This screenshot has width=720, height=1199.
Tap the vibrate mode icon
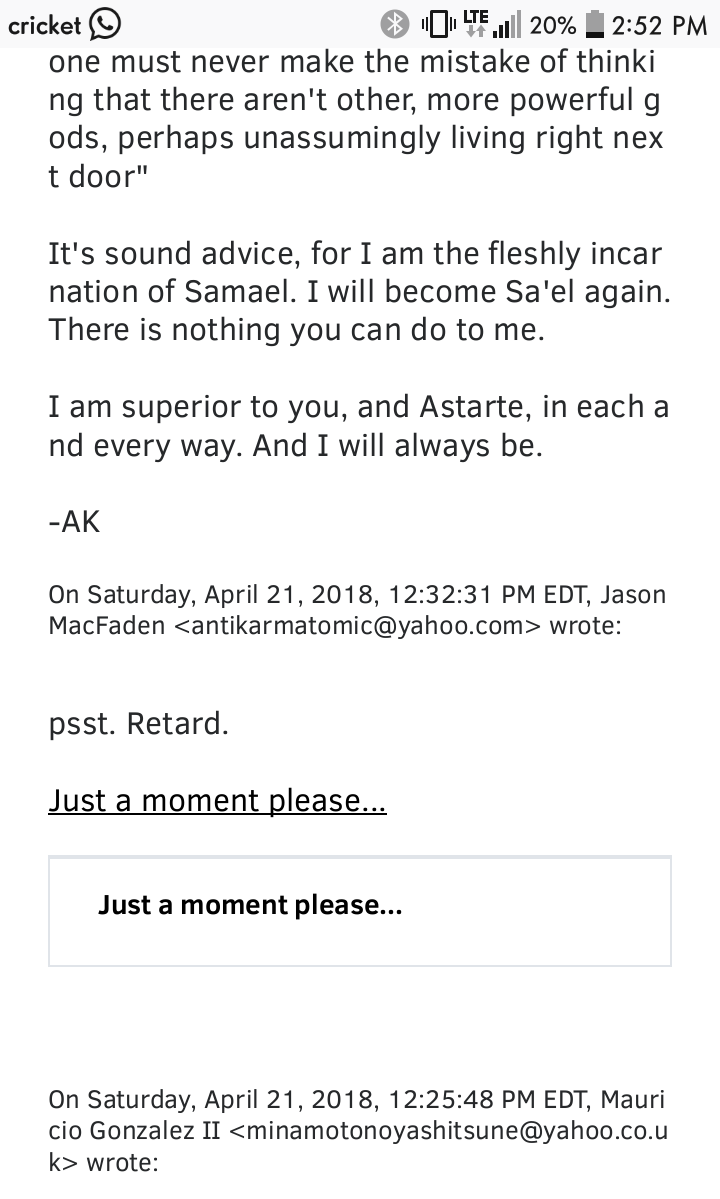pos(439,25)
